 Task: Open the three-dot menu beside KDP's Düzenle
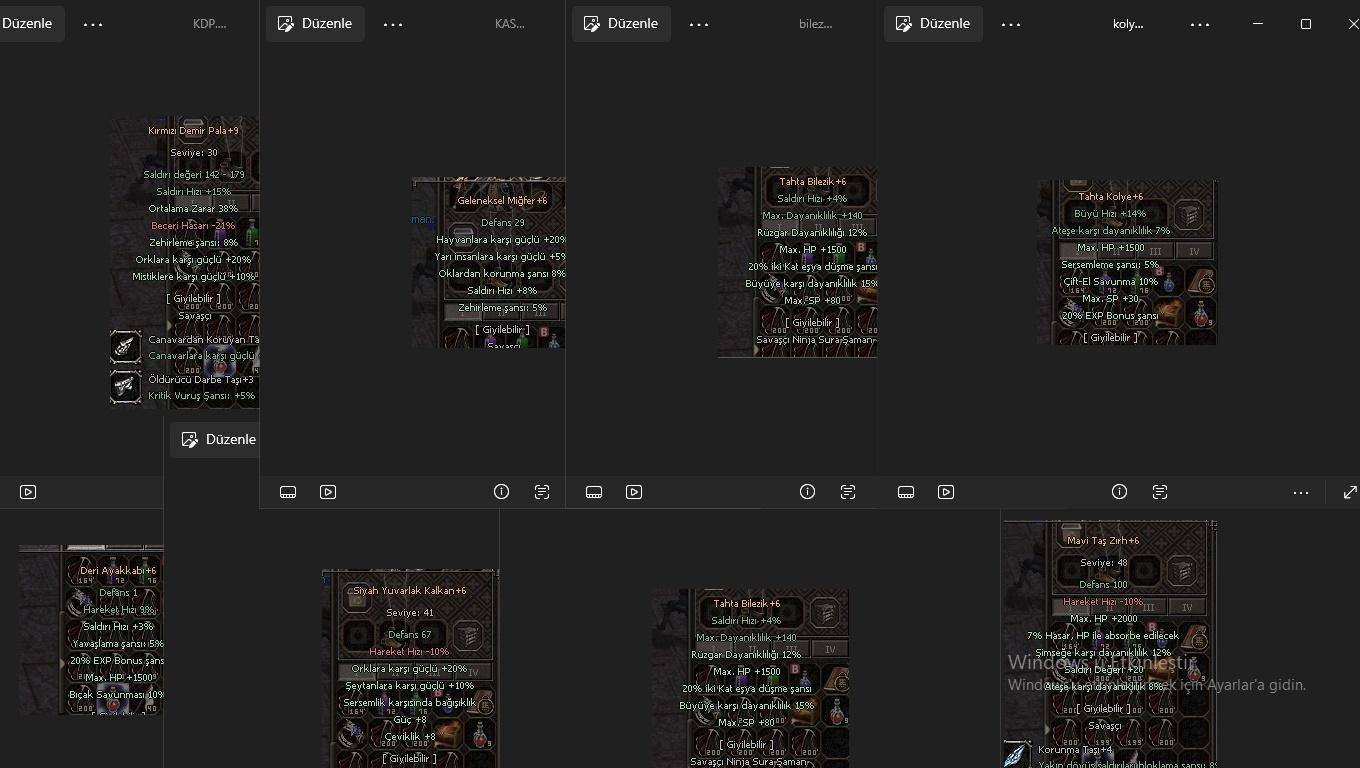tap(93, 24)
